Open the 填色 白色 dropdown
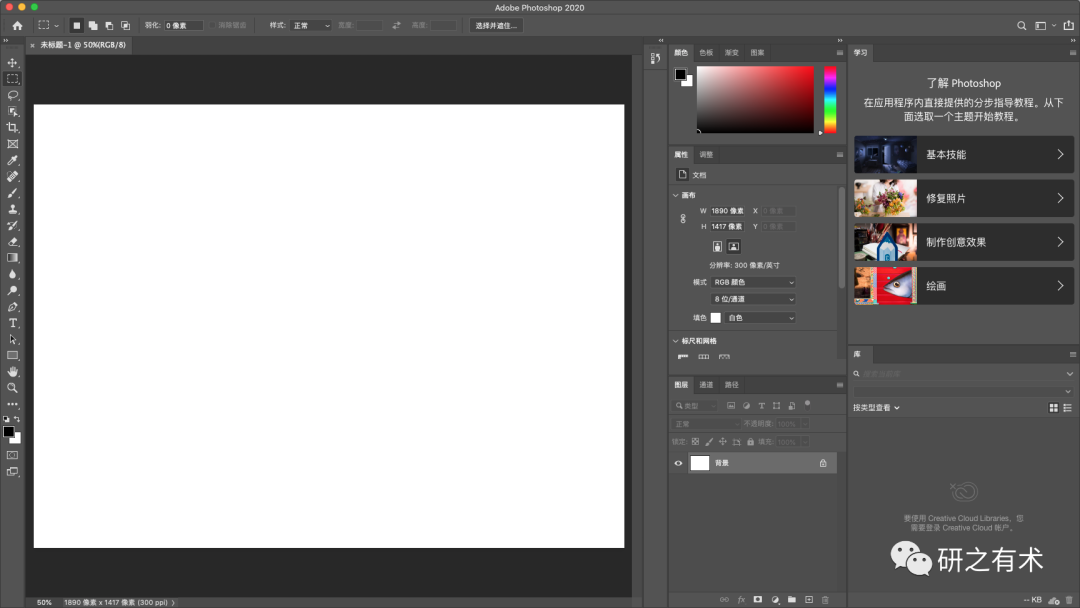The image size is (1080, 608). tap(760, 318)
